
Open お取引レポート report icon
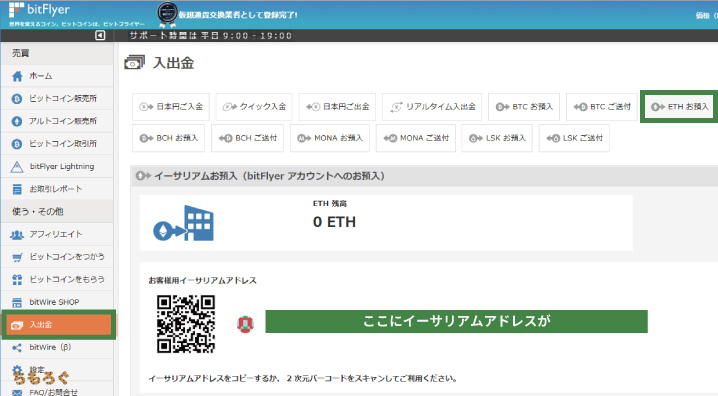(17, 189)
